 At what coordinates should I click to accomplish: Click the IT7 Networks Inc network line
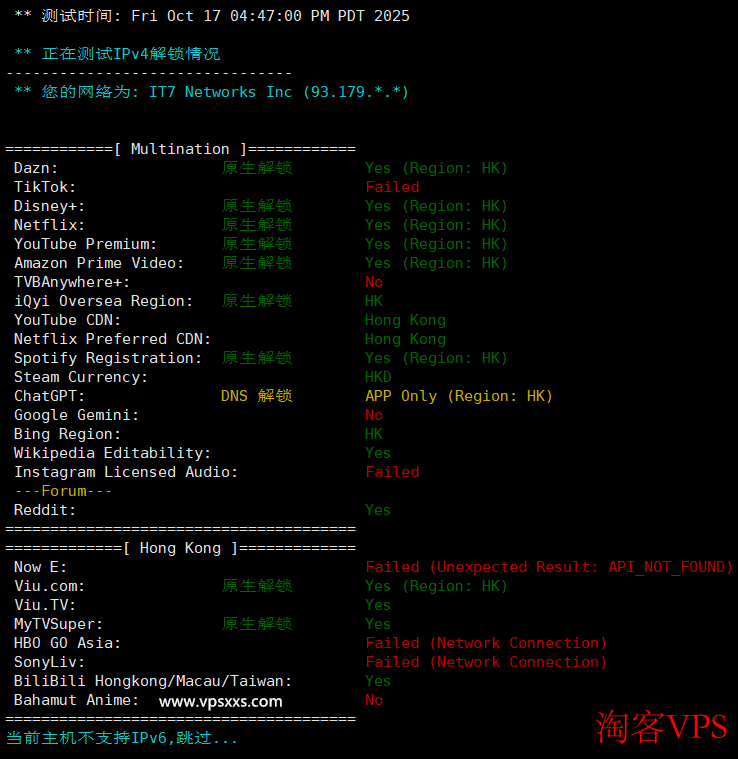pyautogui.click(x=211, y=92)
